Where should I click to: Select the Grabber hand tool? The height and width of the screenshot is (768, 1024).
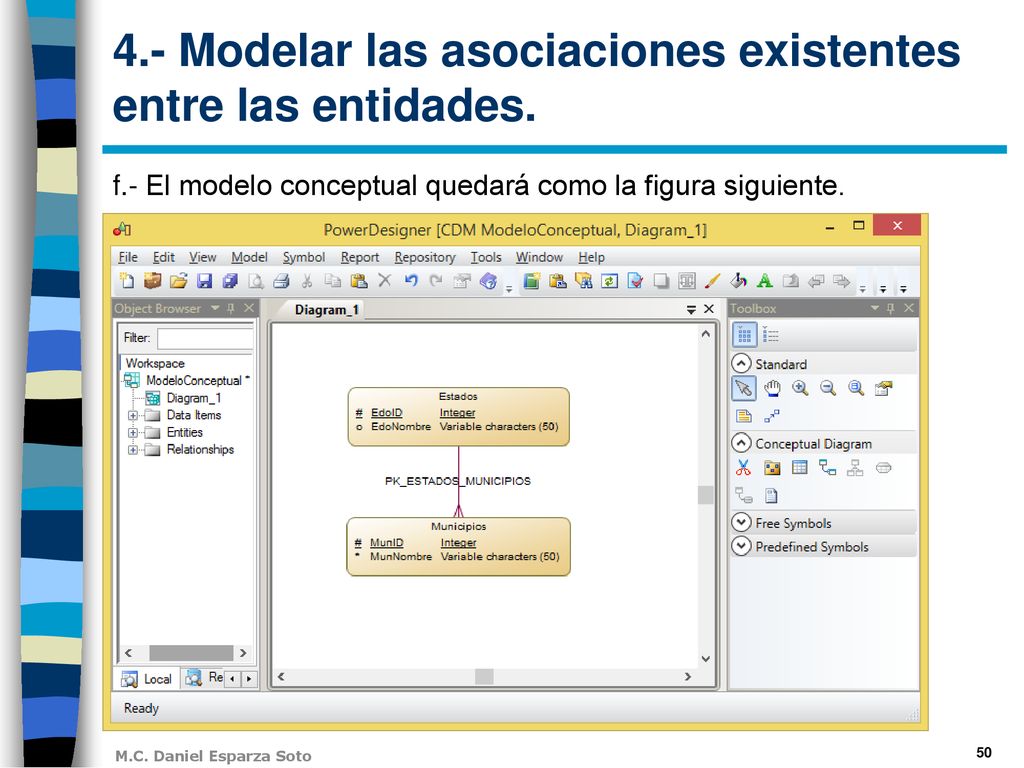(x=773, y=389)
